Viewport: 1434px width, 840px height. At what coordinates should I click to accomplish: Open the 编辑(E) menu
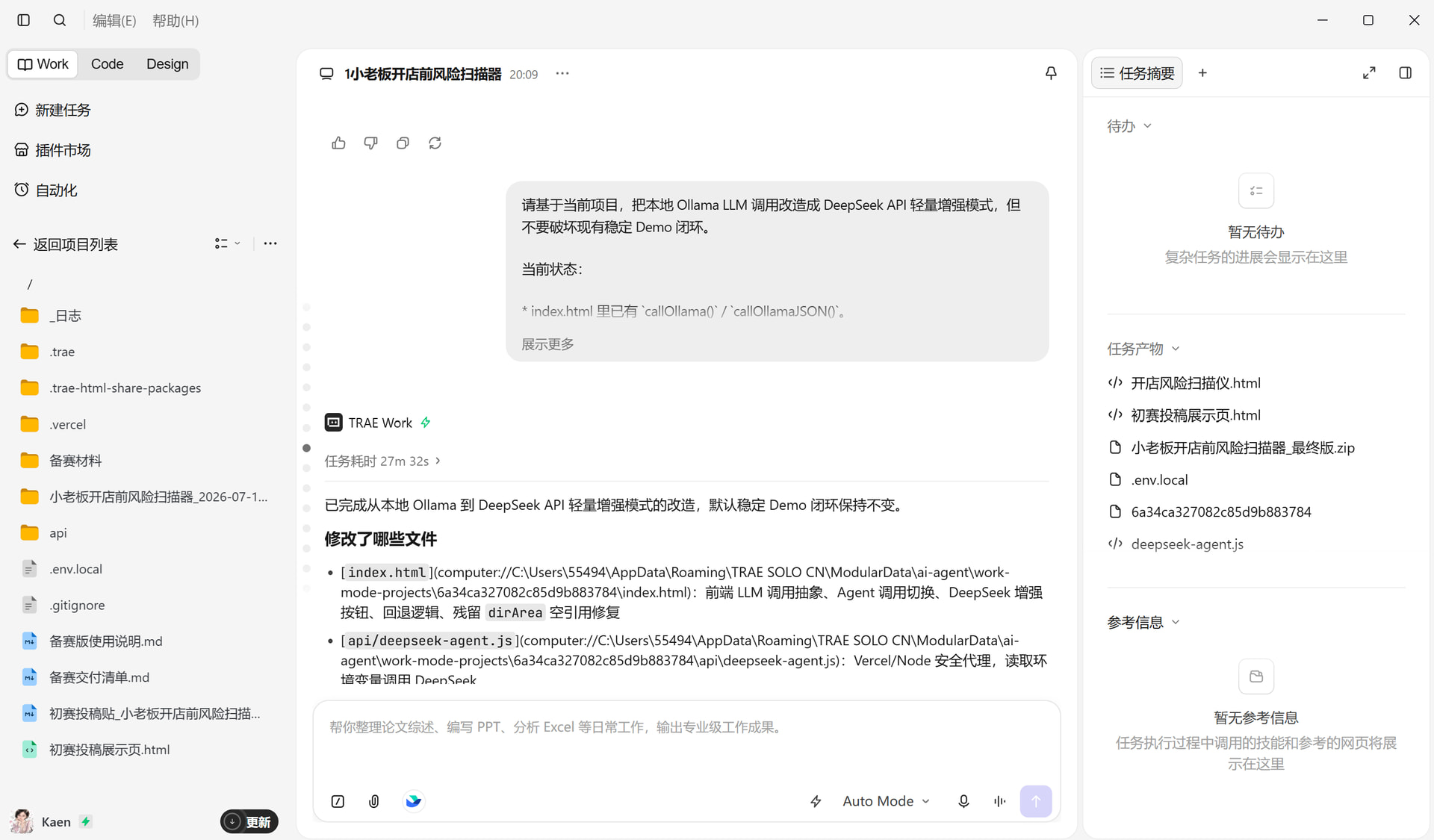[114, 21]
